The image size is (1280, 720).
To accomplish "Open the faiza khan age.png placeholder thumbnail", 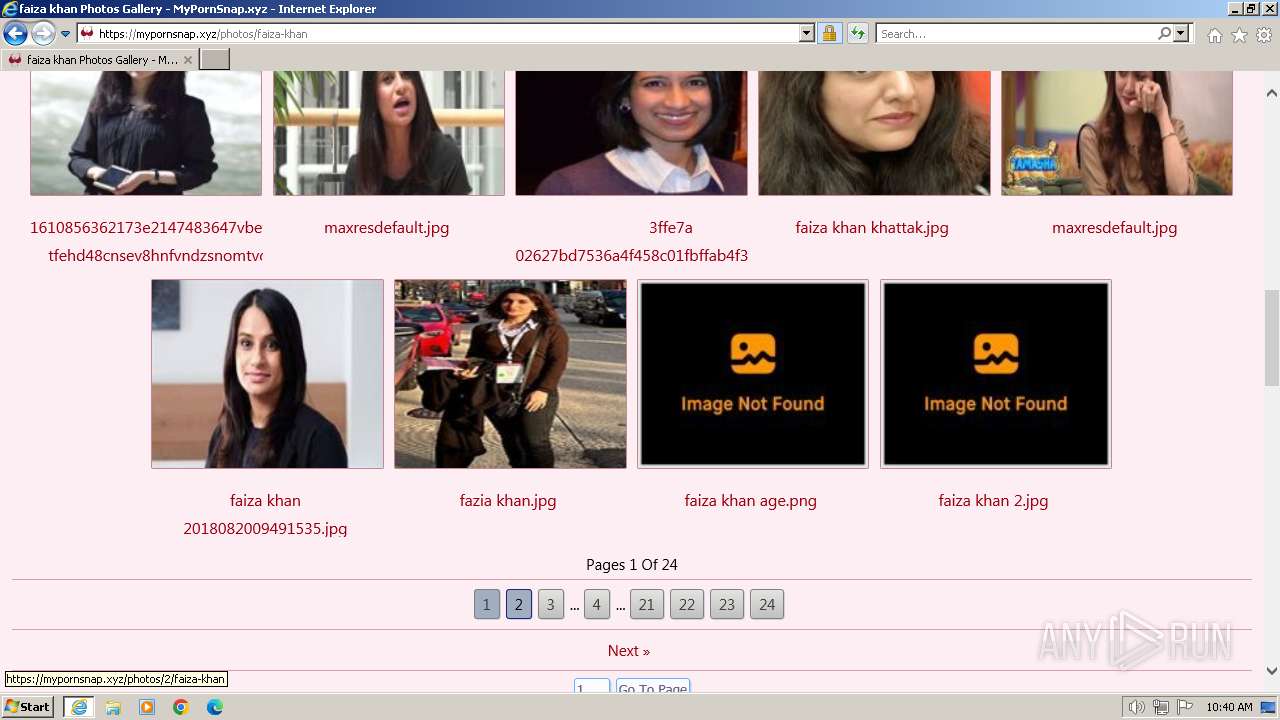I will (753, 374).
